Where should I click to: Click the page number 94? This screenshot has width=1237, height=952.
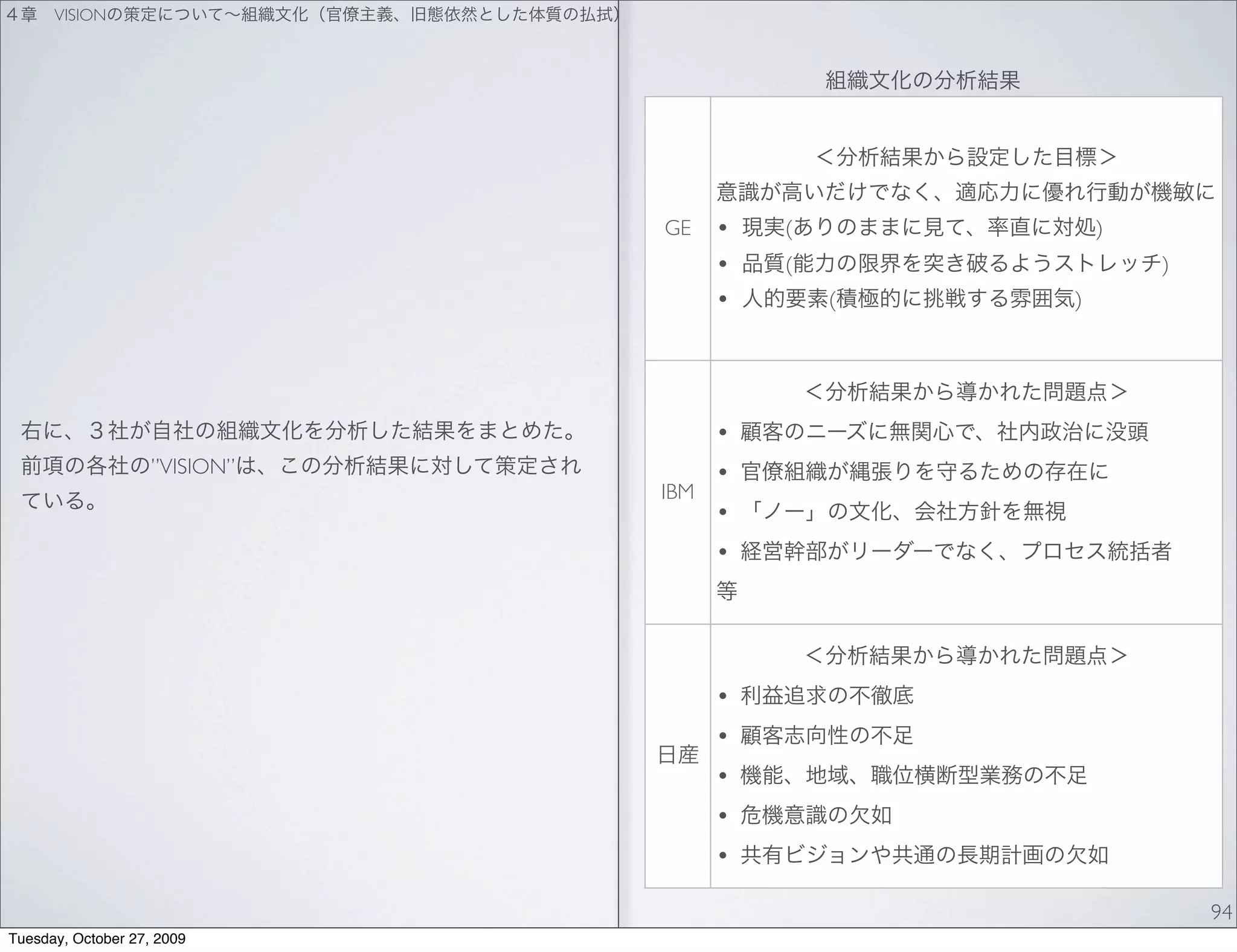point(1221,912)
